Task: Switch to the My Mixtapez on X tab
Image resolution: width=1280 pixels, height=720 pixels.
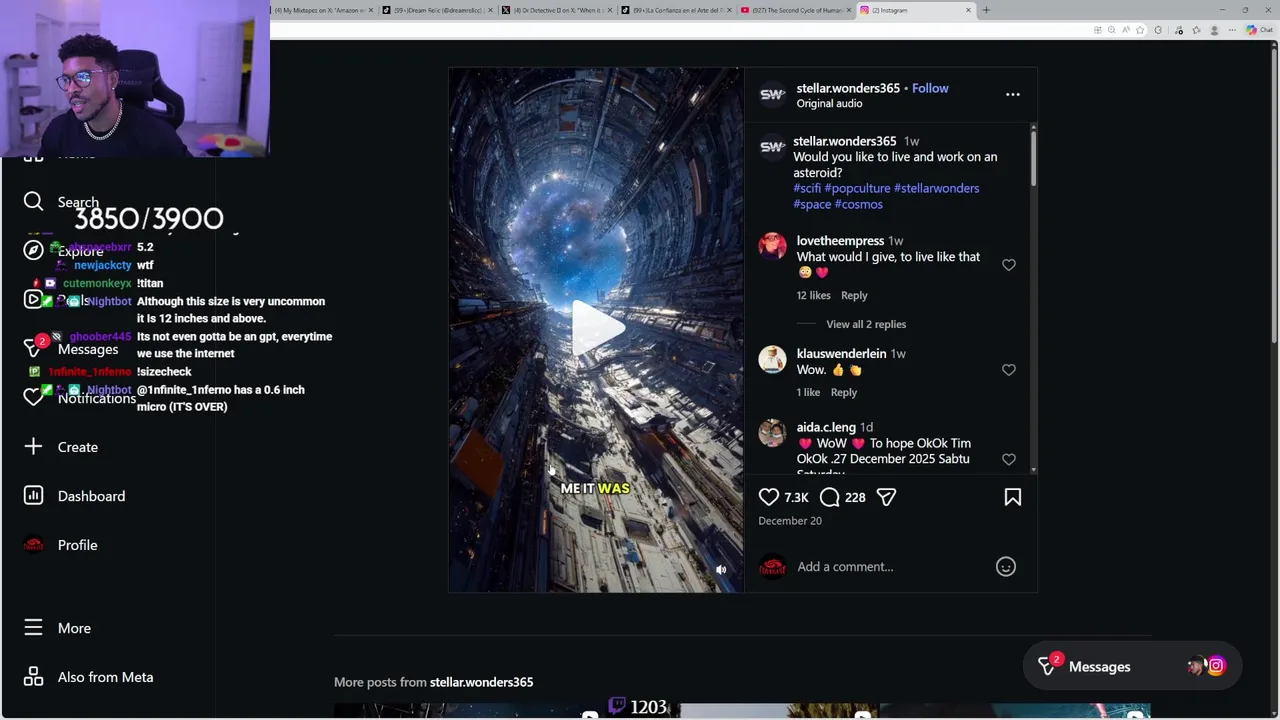Action: tap(322, 10)
